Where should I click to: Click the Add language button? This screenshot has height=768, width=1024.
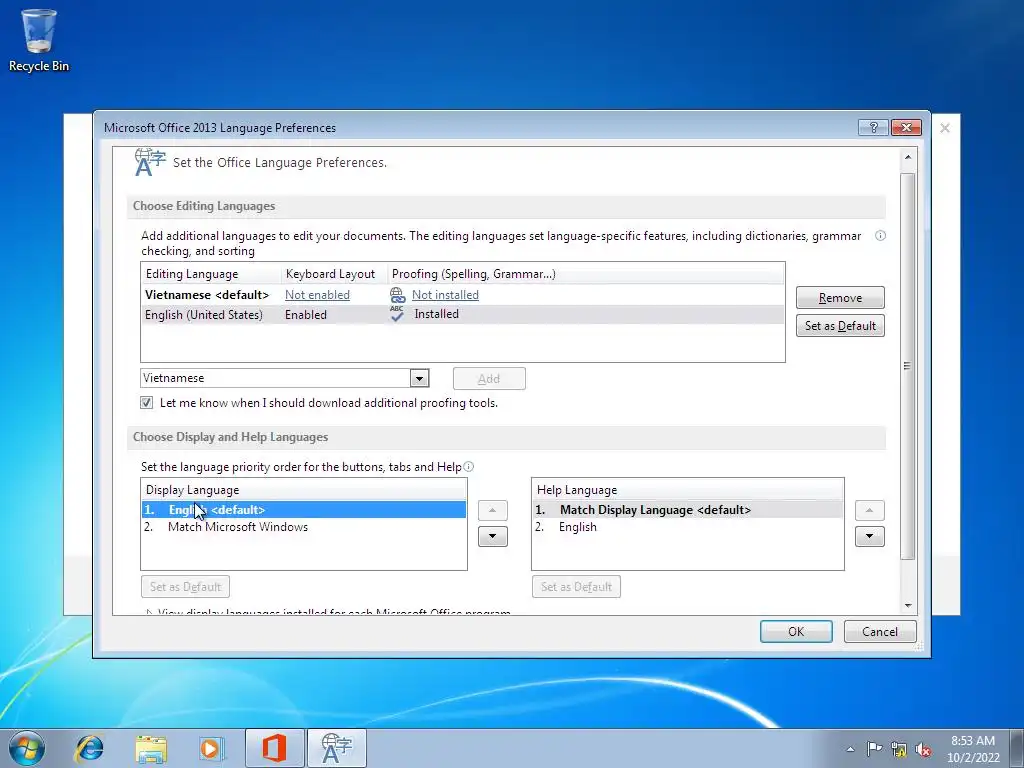[x=489, y=379]
